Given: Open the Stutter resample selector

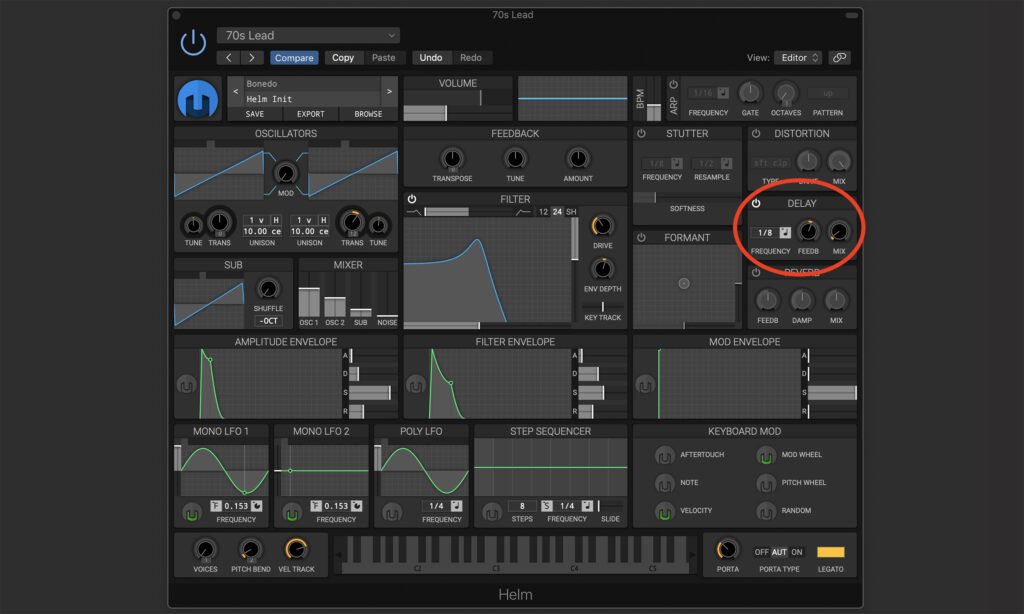Looking at the screenshot, I should point(706,163).
